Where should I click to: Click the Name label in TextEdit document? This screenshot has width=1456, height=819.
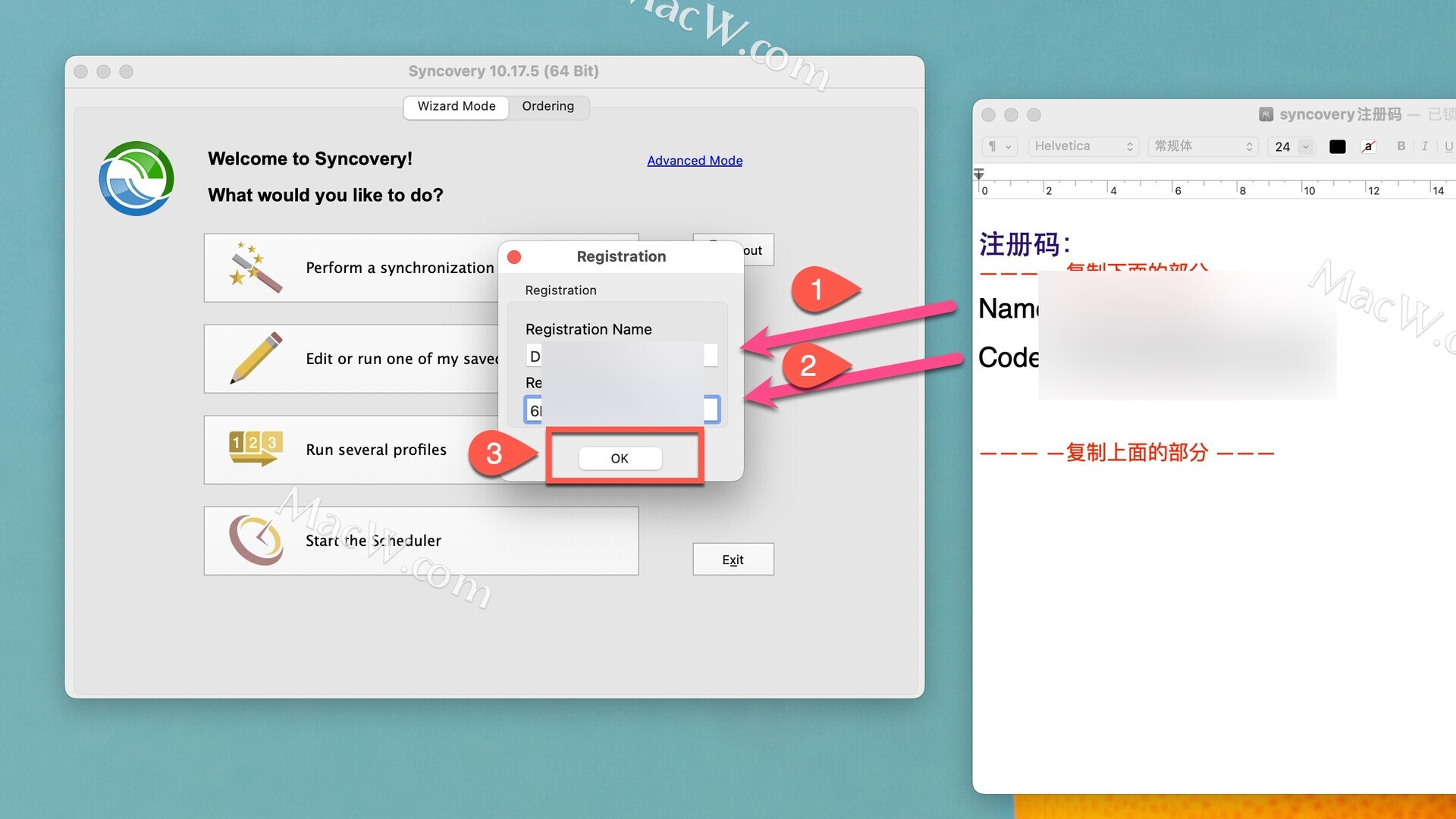pos(1009,309)
